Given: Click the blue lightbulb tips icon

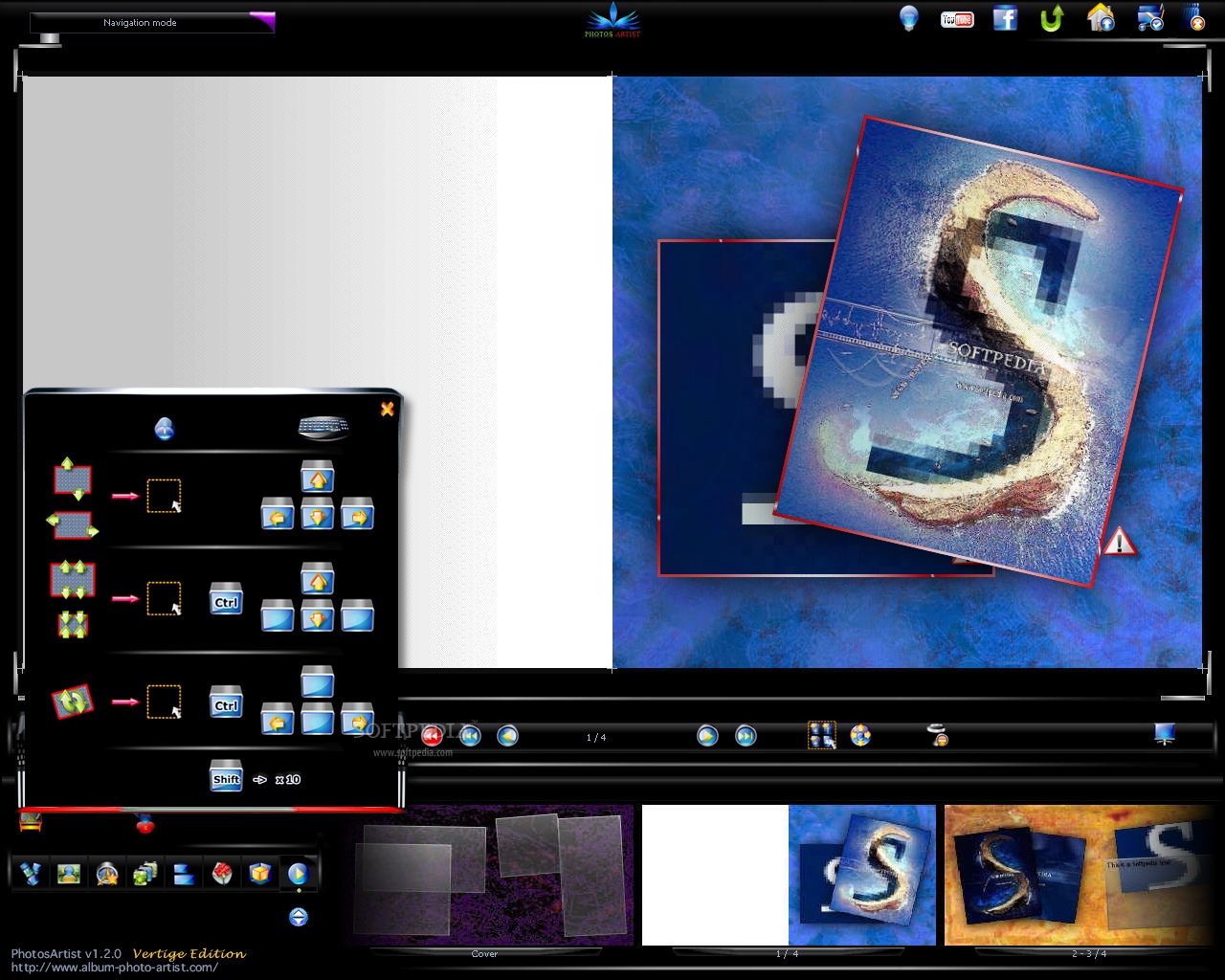Looking at the screenshot, I should (908, 18).
